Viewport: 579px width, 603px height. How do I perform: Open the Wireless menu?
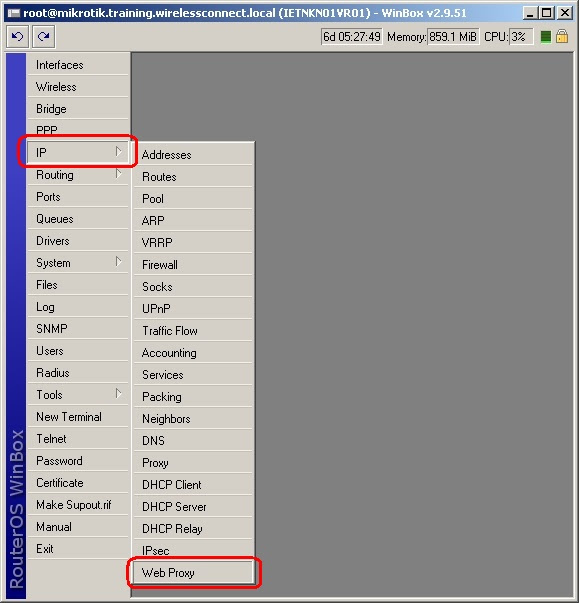[x=78, y=87]
